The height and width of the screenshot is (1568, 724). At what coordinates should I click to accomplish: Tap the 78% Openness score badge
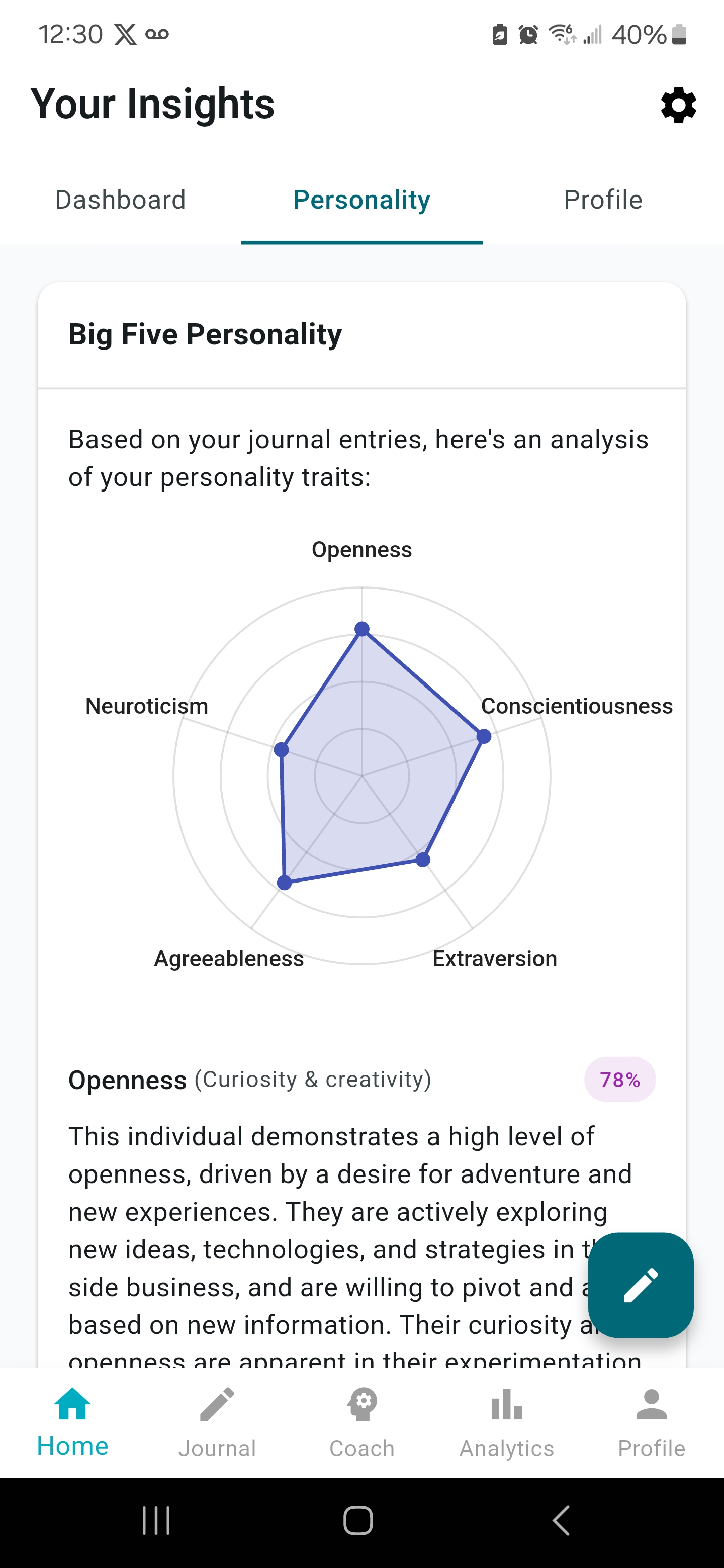620,1080
